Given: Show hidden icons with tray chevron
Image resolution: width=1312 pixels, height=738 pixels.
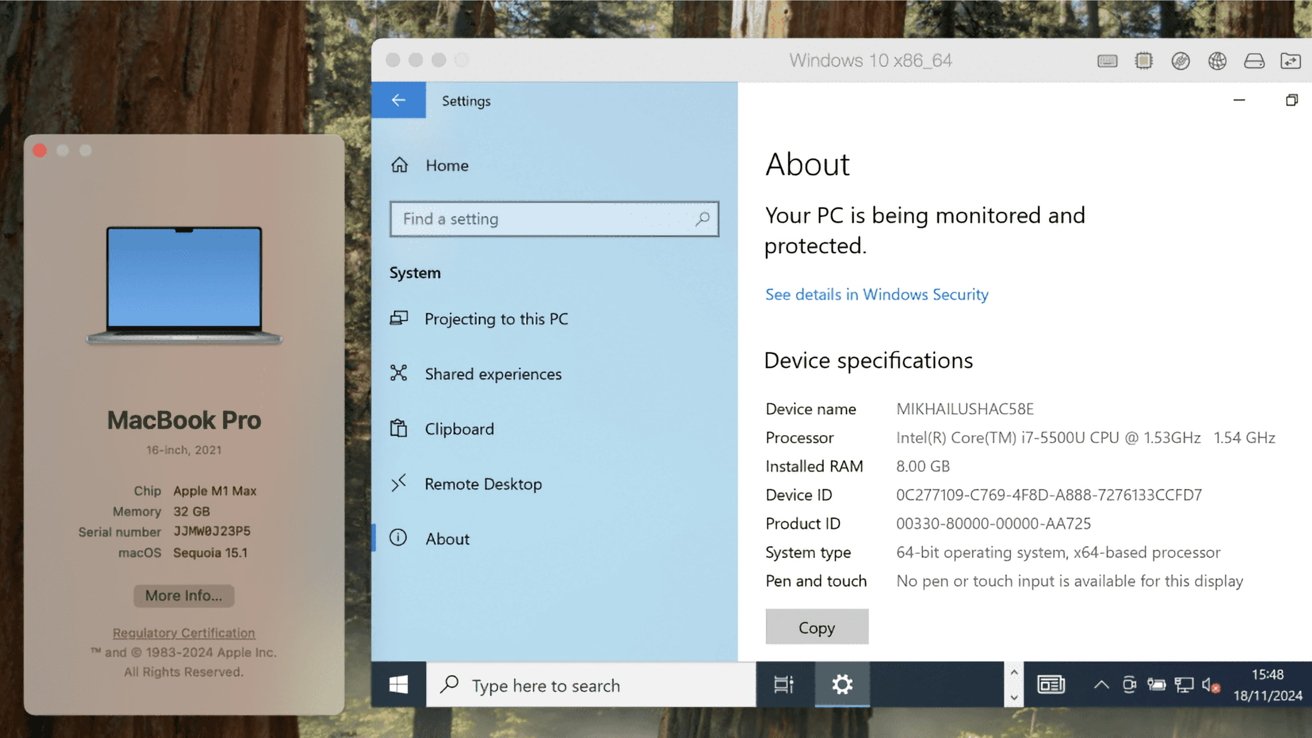Looking at the screenshot, I should coord(1101,685).
